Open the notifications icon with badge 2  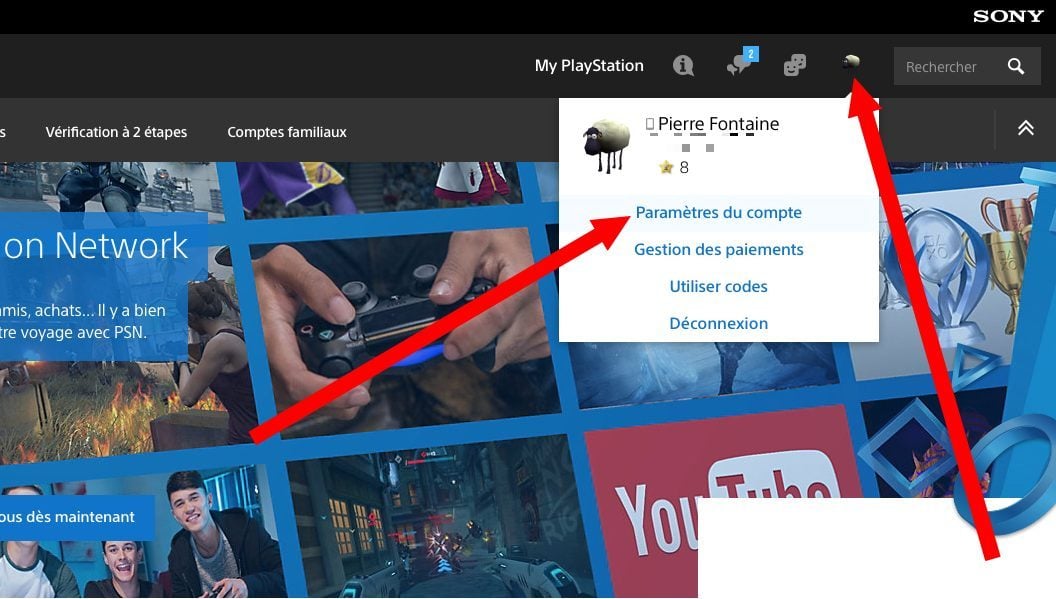741,62
